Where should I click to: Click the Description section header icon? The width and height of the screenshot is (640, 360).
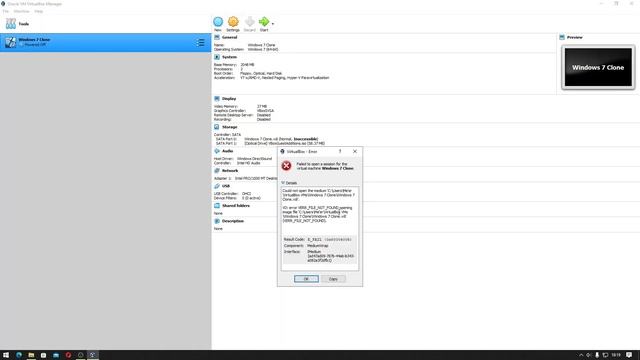[x=217, y=221]
